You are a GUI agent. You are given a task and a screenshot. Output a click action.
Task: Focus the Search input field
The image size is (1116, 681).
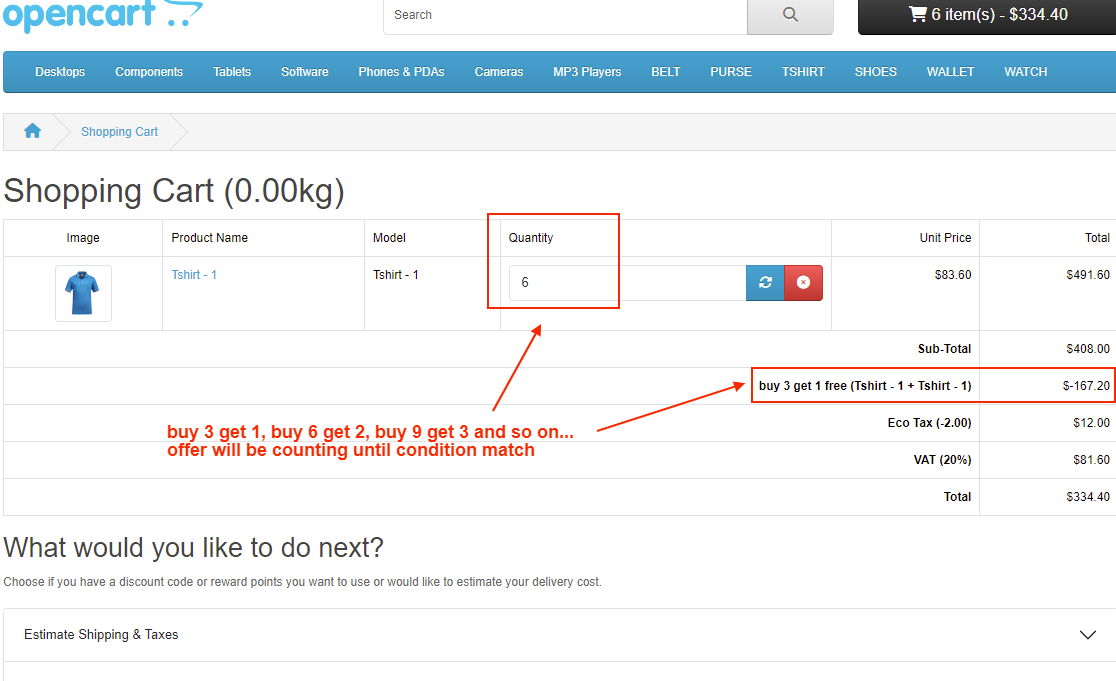(x=565, y=15)
